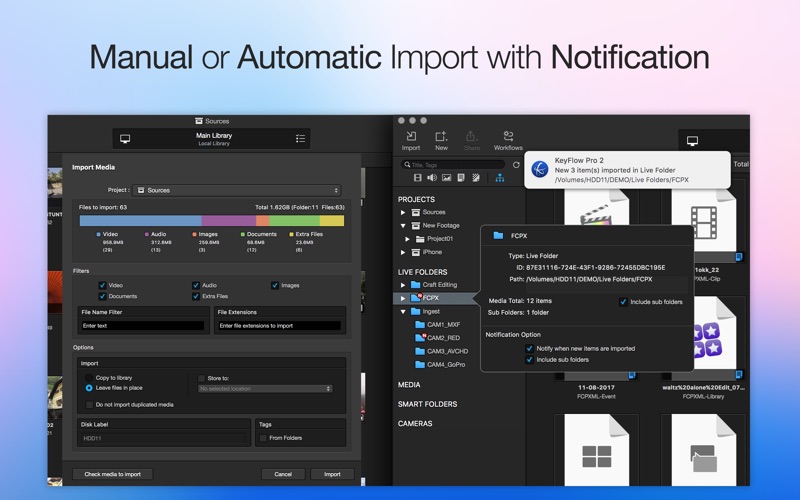This screenshot has width=800, height=500.
Task: Click the blue badge on 11-08-2017 thumbnail
Action: [632, 375]
